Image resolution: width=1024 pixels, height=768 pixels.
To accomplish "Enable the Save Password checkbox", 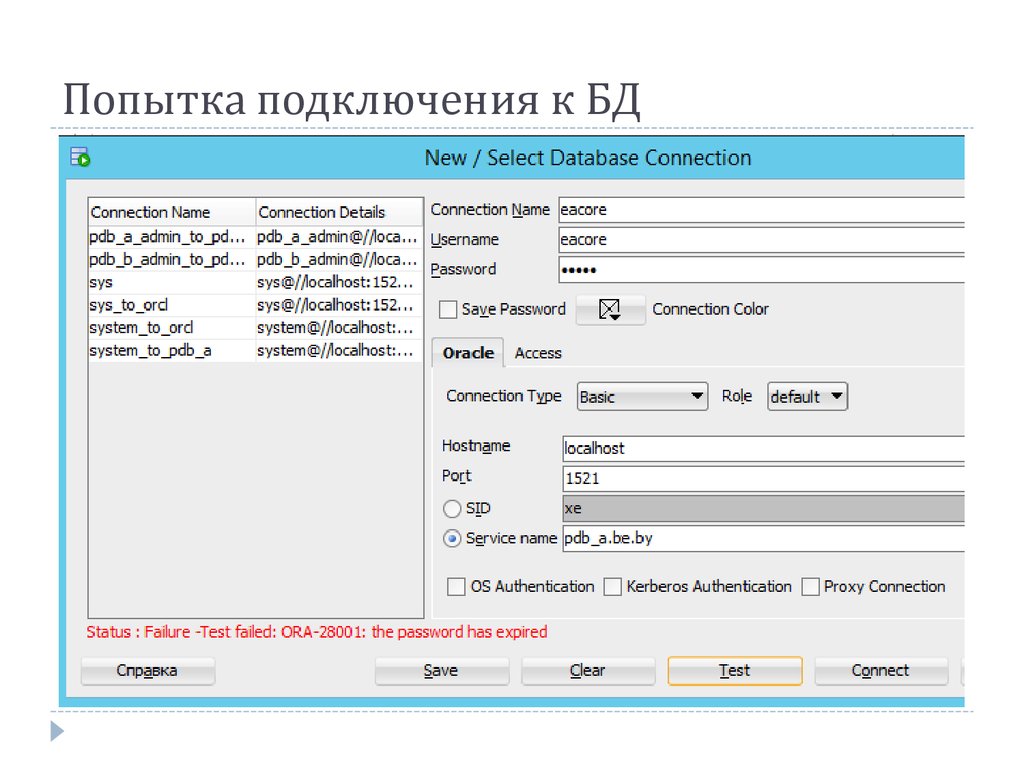I will [x=448, y=310].
